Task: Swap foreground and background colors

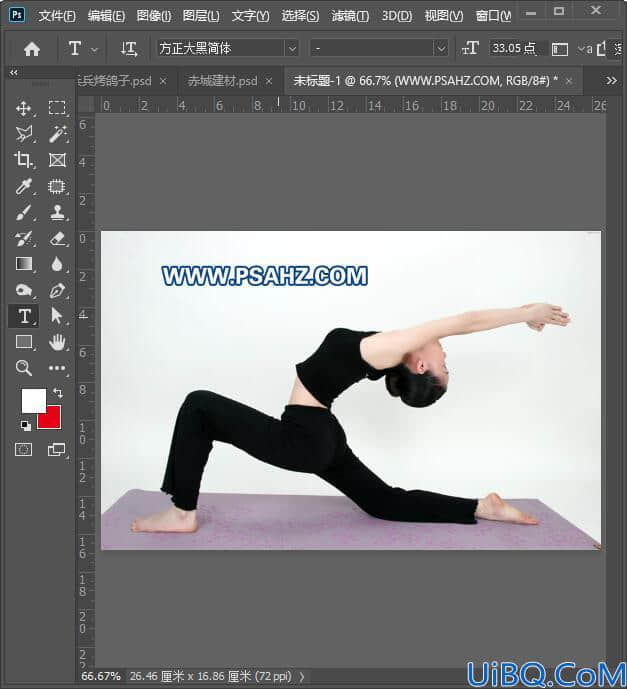Action: tap(58, 392)
